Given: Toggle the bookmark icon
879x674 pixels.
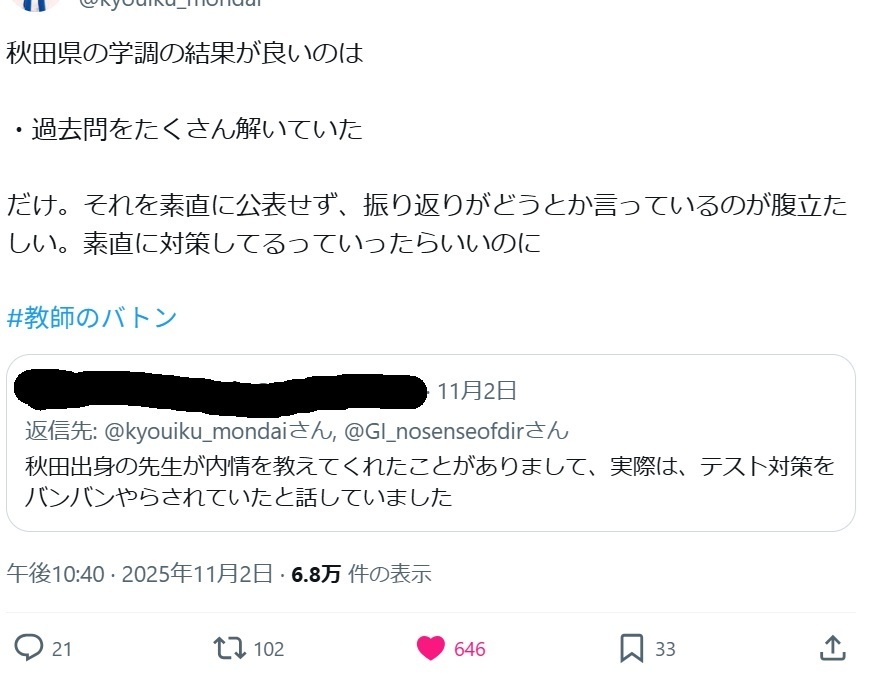Looking at the screenshot, I should click(x=631, y=648).
